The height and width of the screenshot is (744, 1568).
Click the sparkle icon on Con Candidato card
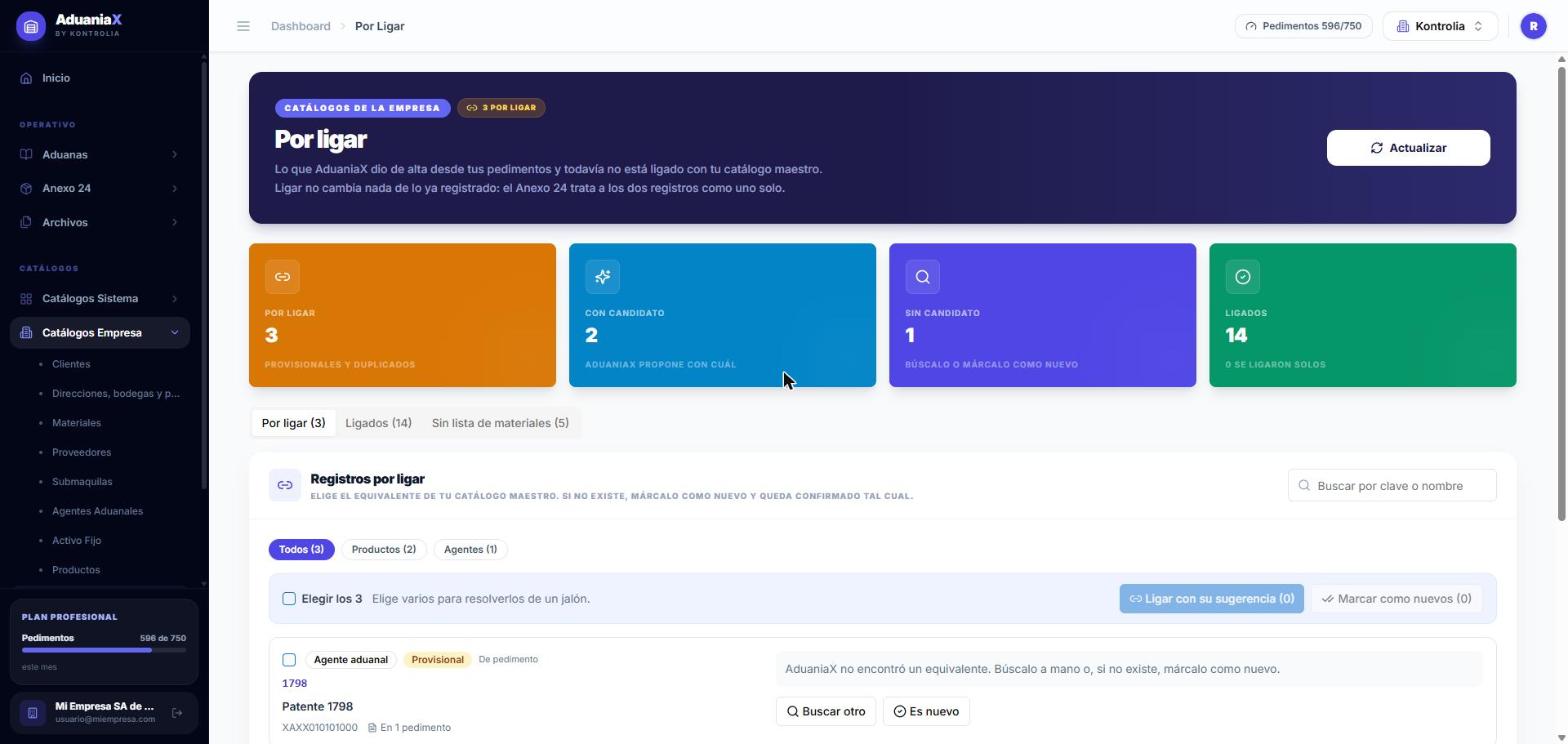click(x=602, y=277)
